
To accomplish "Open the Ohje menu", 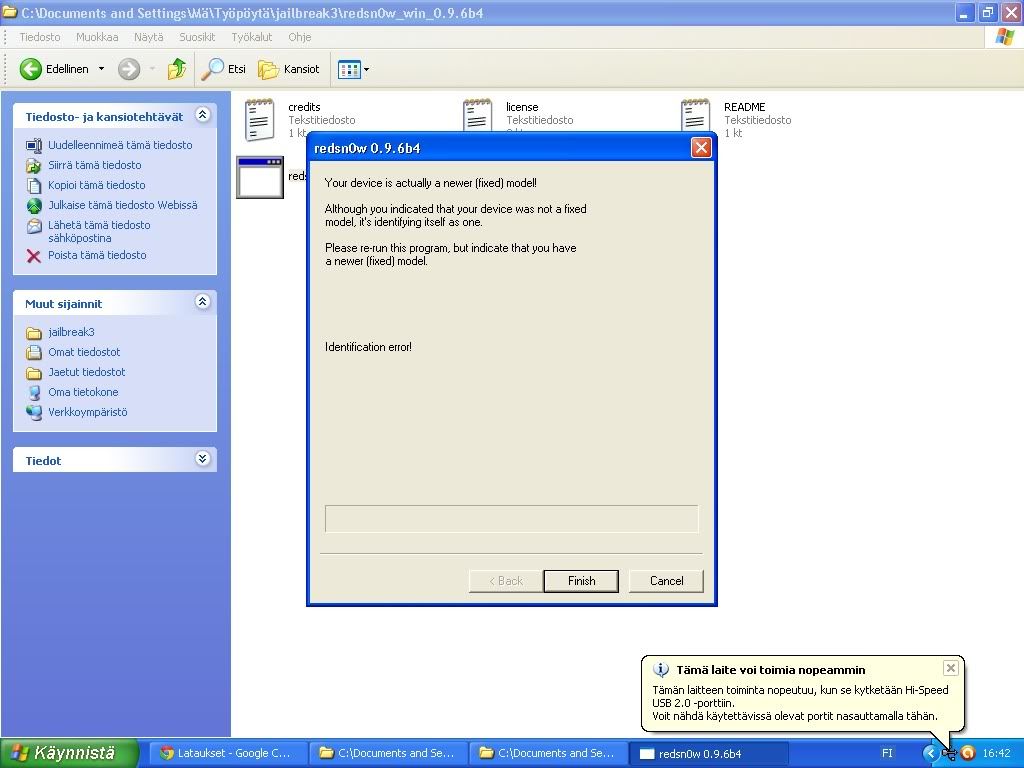I will (300, 37).
